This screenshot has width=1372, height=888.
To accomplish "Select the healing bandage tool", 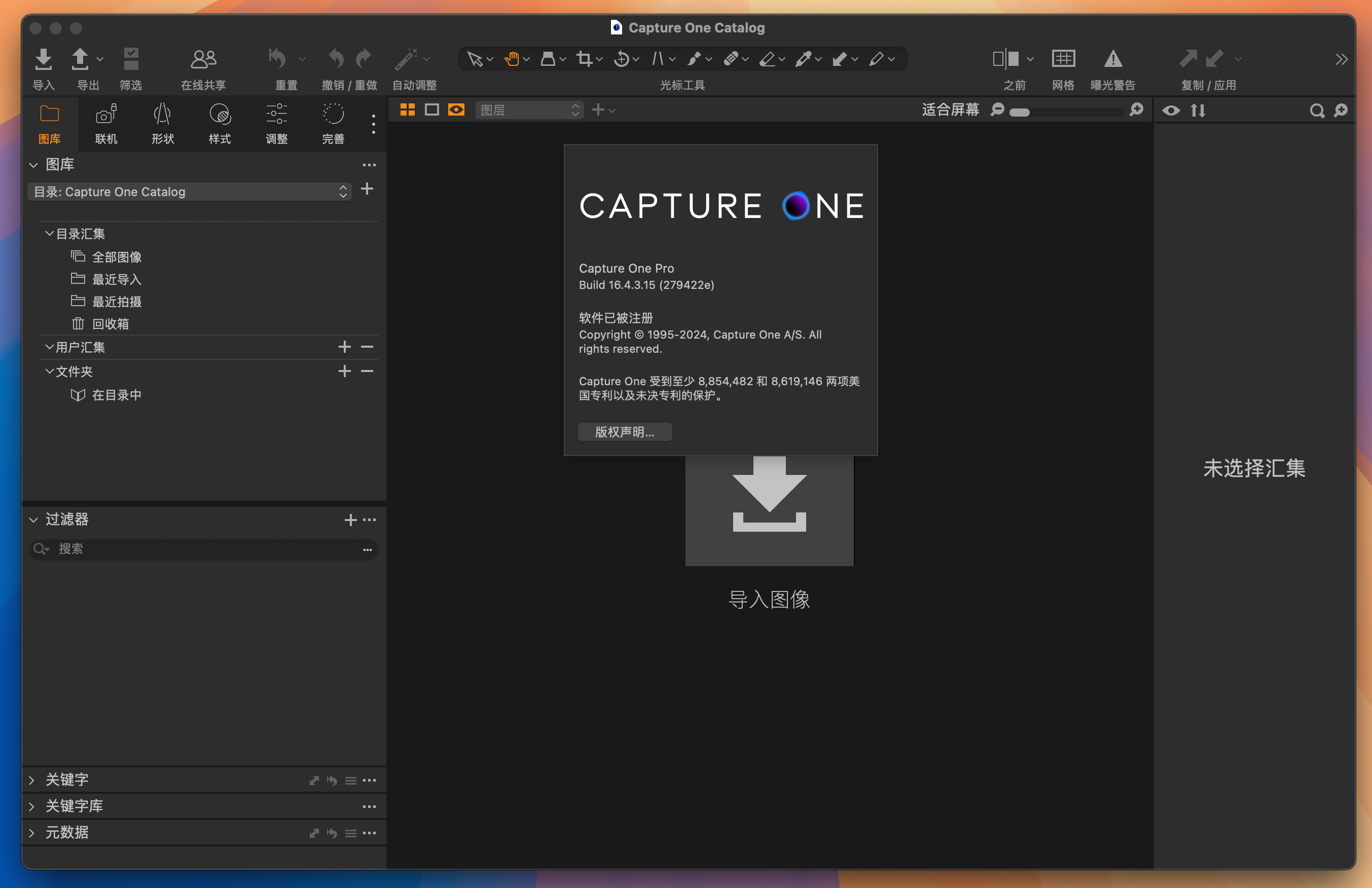I will pyautogui.click(x=731, y=59).
